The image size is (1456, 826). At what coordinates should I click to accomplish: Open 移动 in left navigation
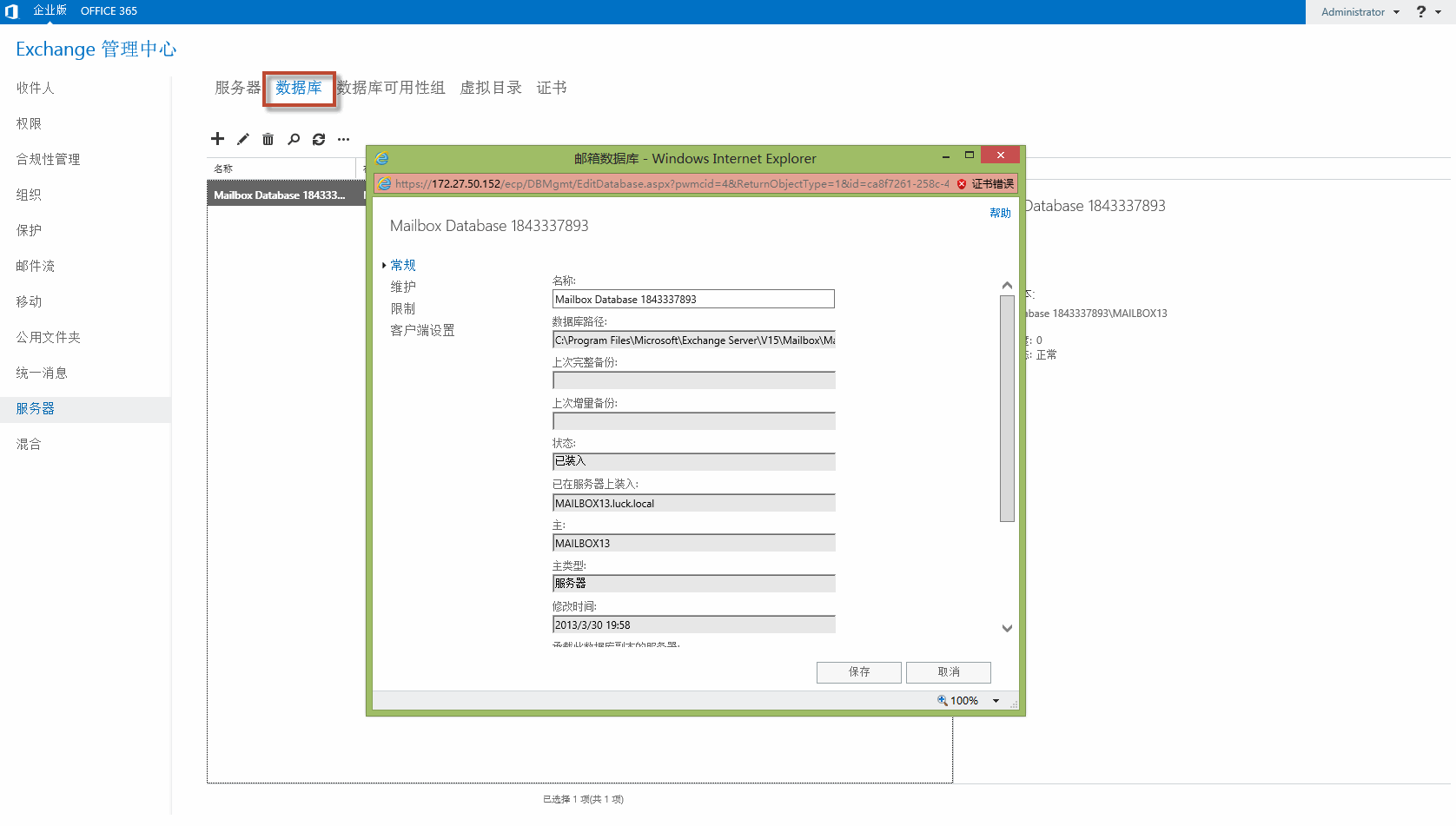pyautogui.click(x=29, y=301)
